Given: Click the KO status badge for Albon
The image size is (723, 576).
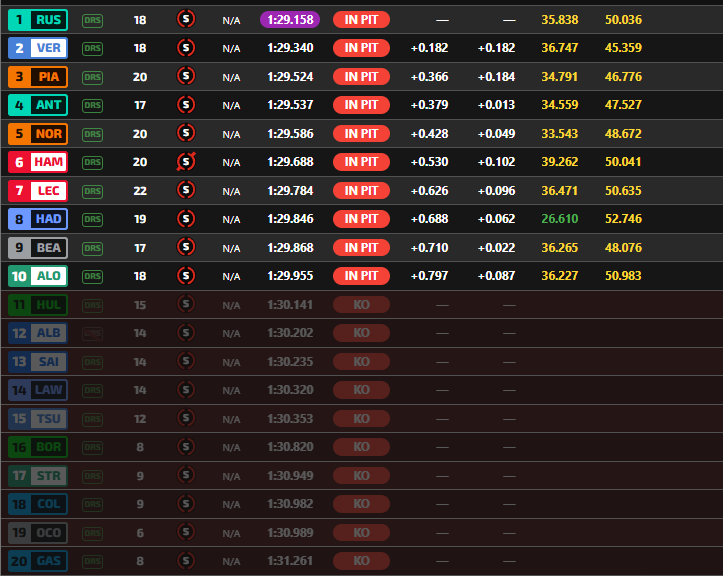Looking at the screenshot, I should (361, 333).
